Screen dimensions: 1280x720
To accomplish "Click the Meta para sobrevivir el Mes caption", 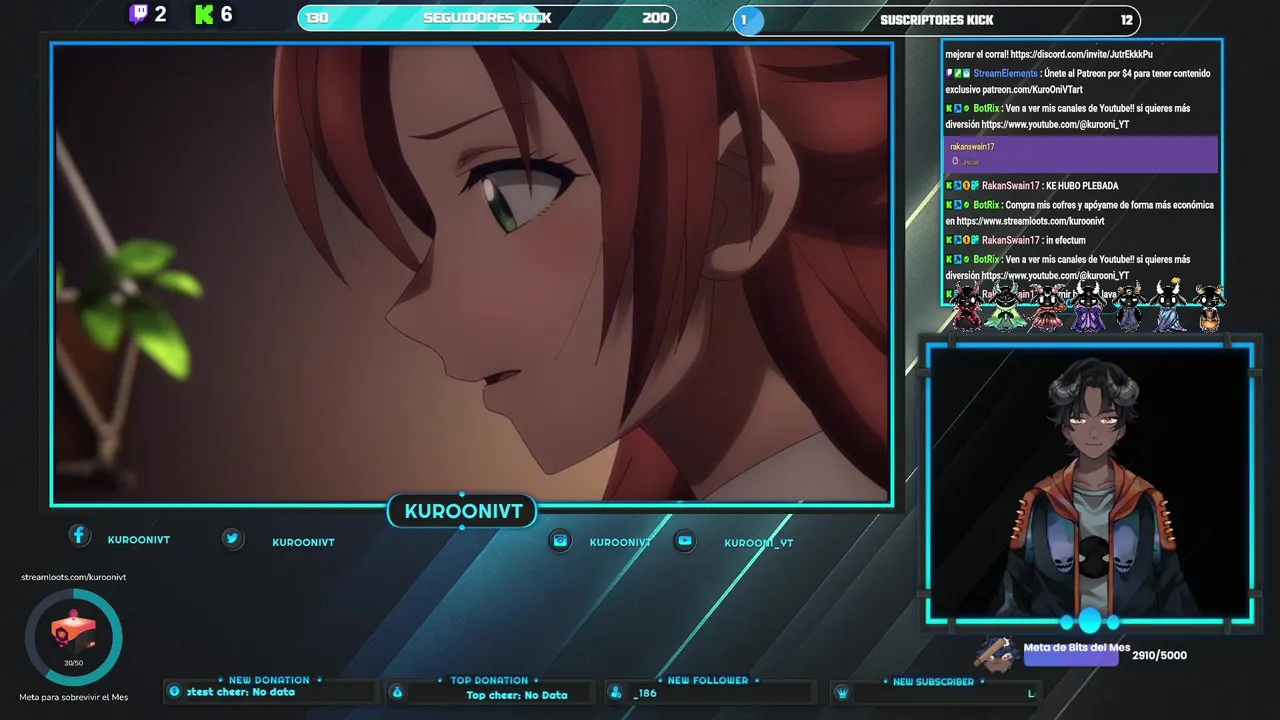I will (74, 697).
